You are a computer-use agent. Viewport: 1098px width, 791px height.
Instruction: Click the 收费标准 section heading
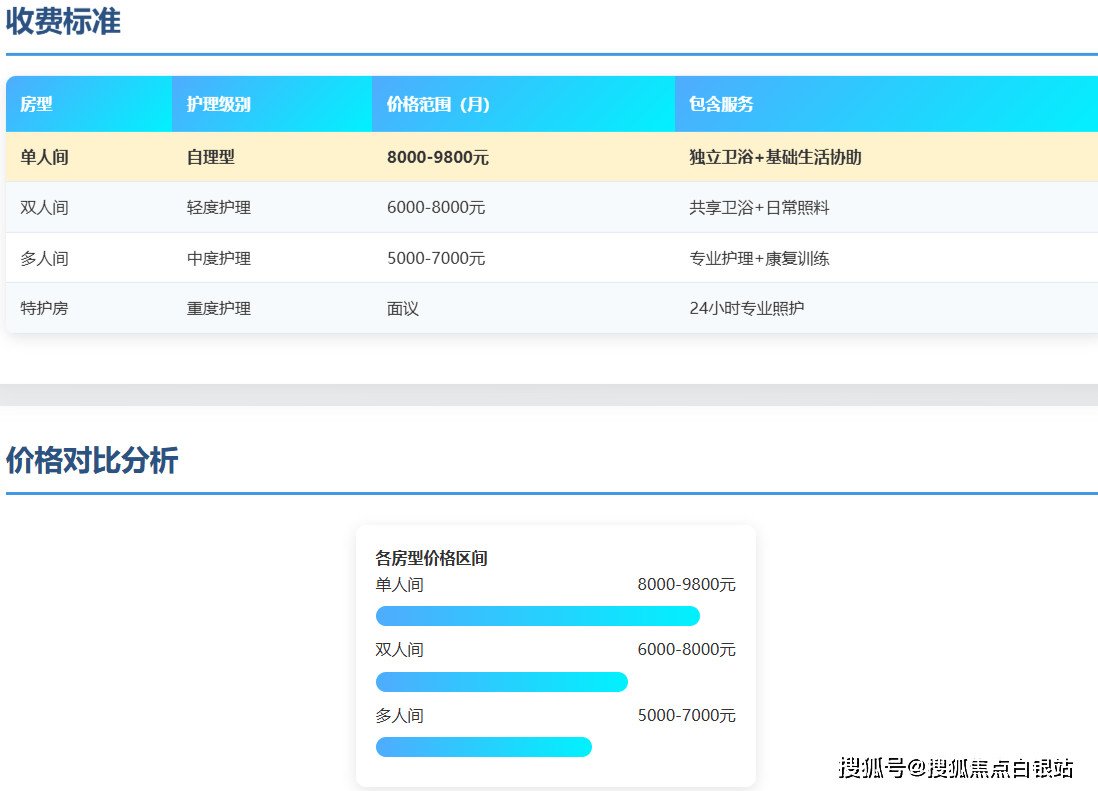click(x=63, y=22)
